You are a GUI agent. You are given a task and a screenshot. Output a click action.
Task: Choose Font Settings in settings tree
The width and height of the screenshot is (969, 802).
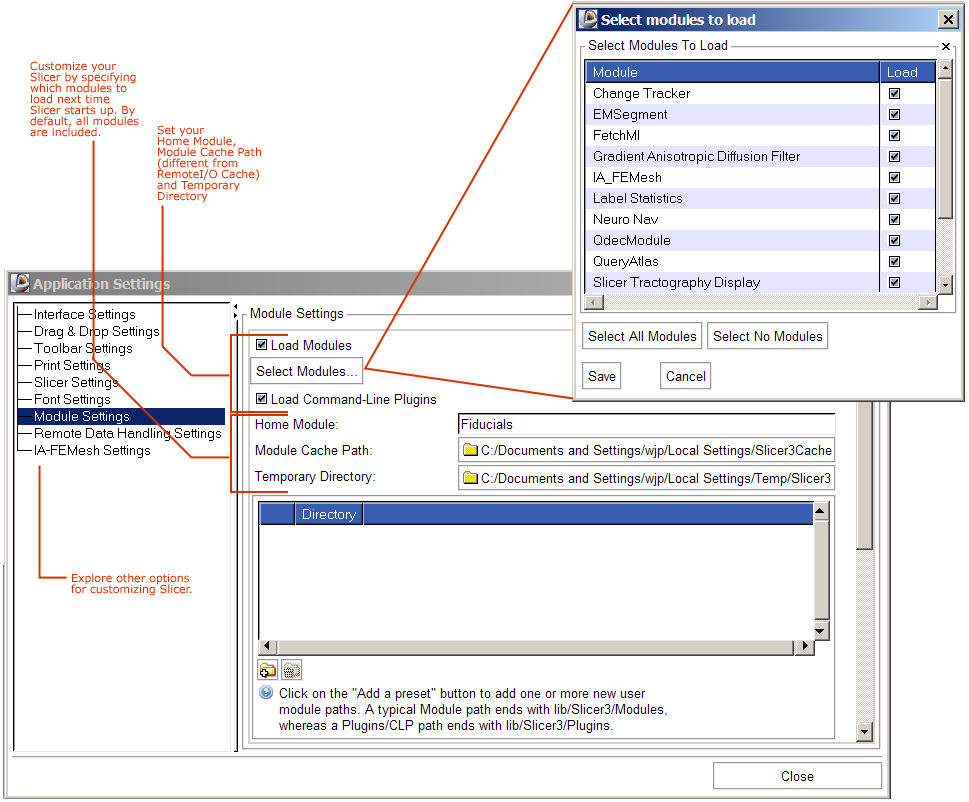72,399
